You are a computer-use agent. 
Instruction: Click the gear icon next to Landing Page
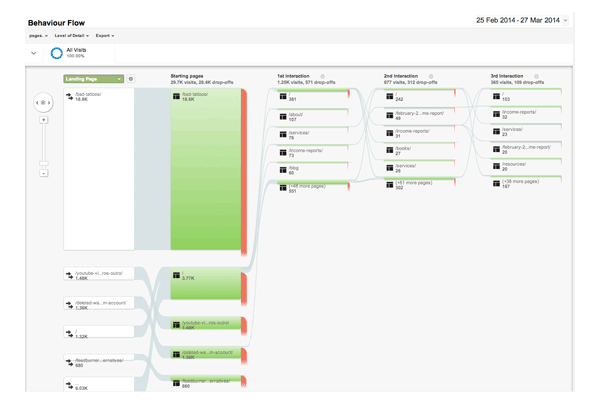(131, 79)
